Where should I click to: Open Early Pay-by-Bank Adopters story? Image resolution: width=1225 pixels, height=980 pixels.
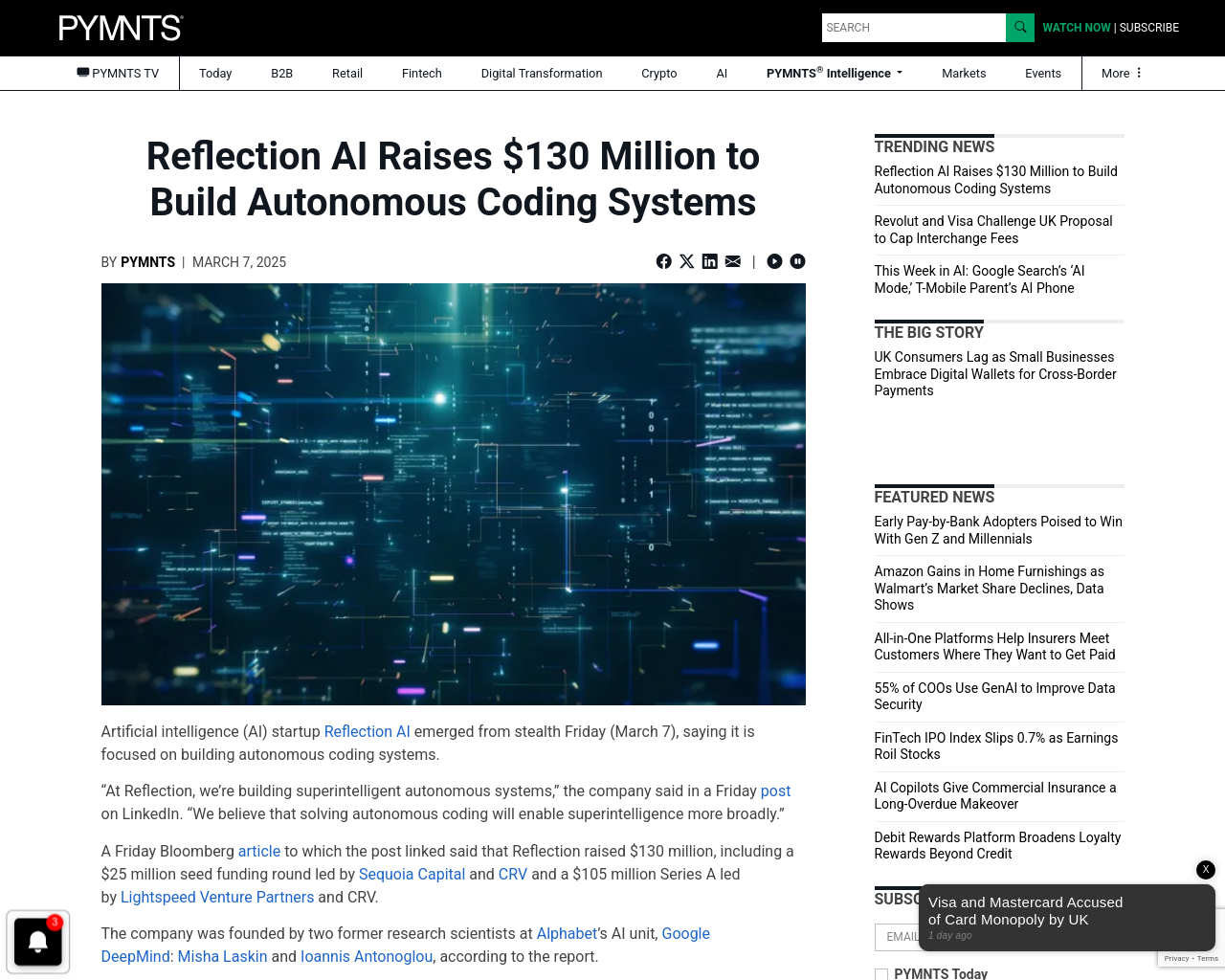coord(998,530)
